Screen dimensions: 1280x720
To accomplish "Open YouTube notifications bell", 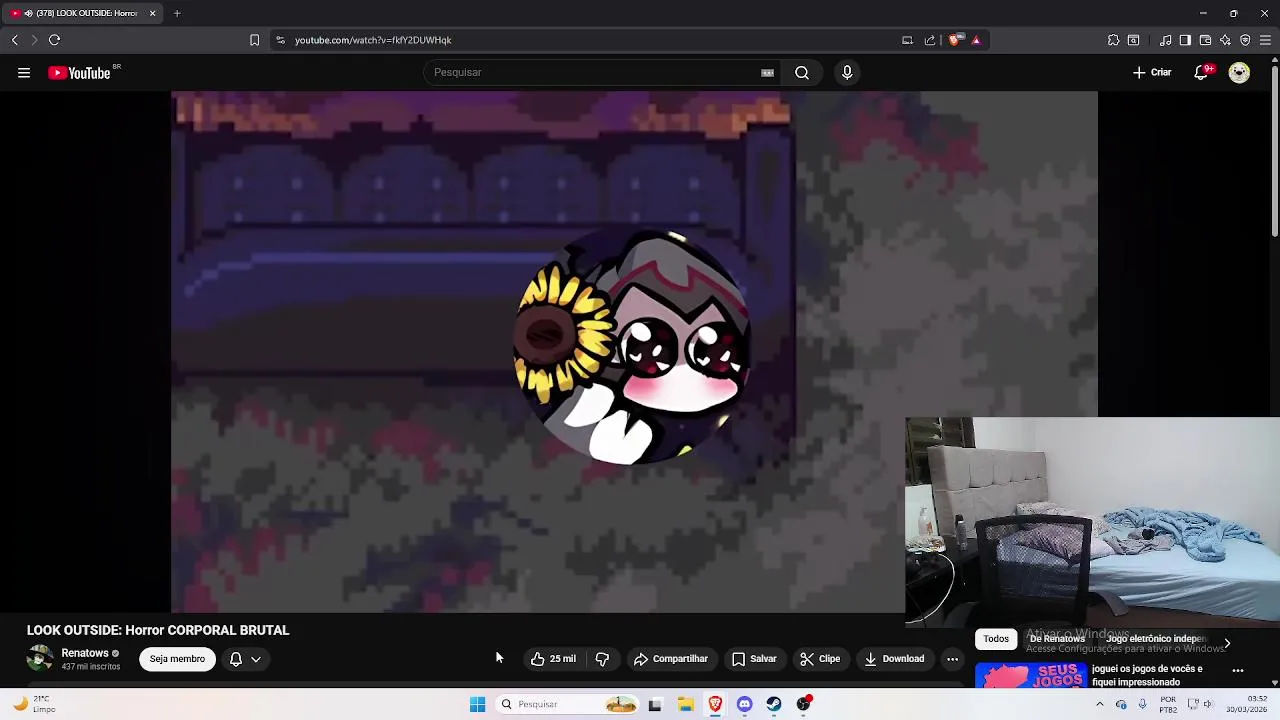I will click(x=1202, y=72).
